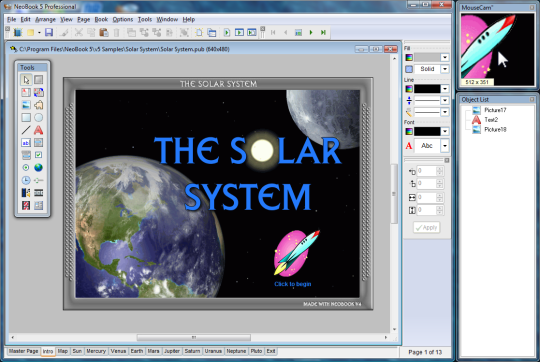Screen dimensions: 540x362
Task: Pick the globe web browser tool
Action: (x=39, y=167)
